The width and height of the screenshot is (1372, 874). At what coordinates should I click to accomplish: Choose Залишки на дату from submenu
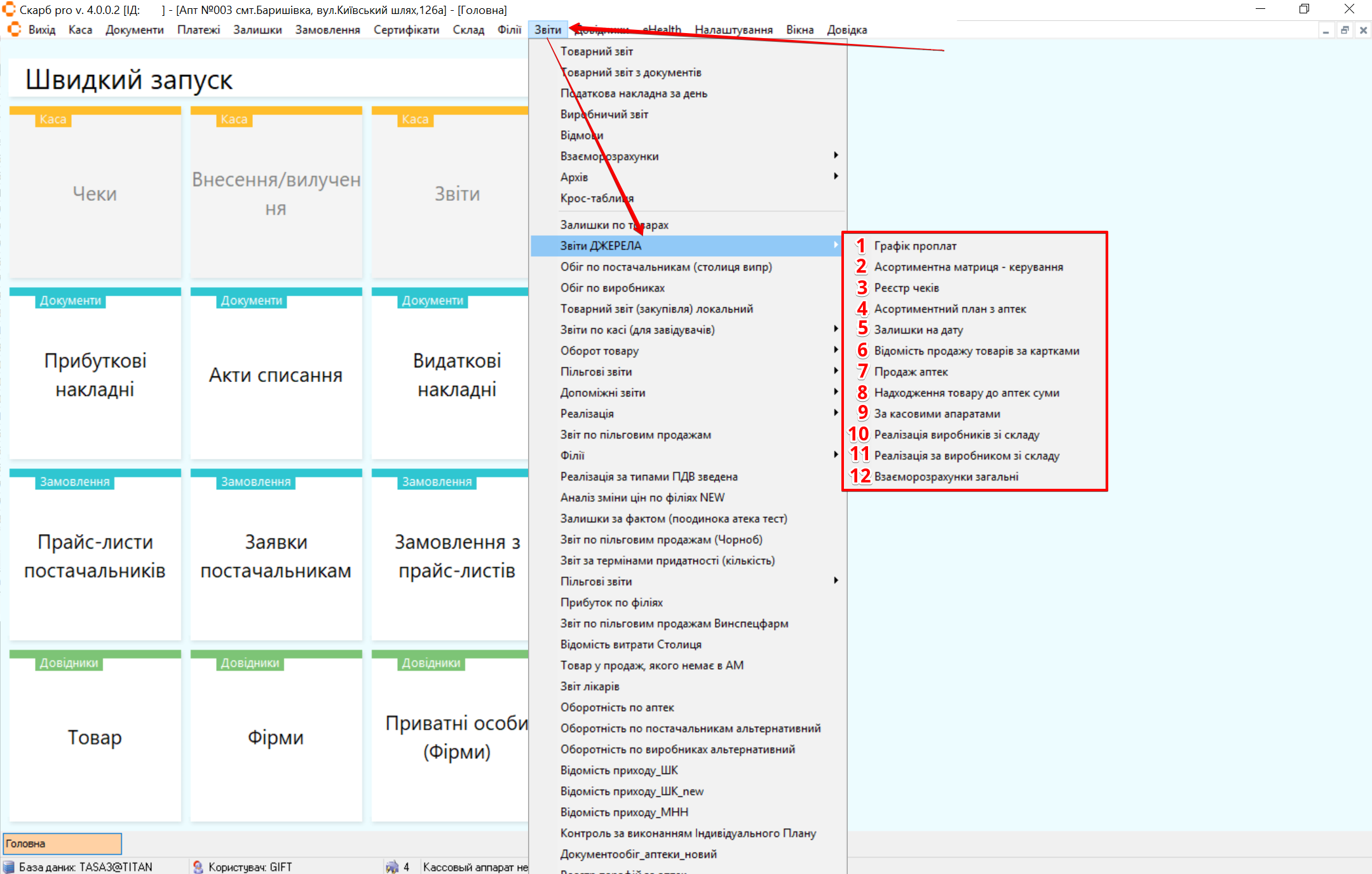[x=918, y=330]
